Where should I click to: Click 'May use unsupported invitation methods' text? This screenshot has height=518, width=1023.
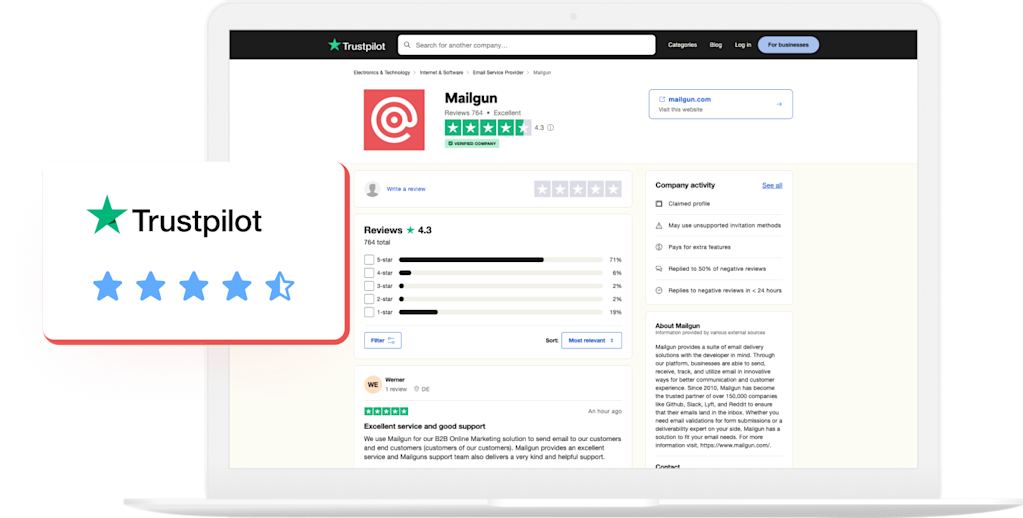click(x=724, y=225)
